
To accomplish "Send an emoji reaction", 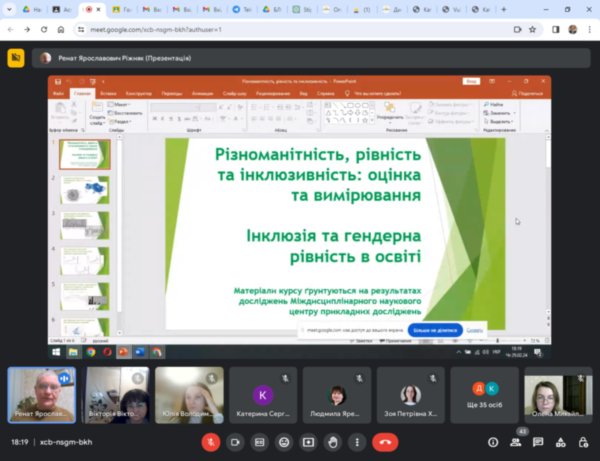I will coord(284,441).
